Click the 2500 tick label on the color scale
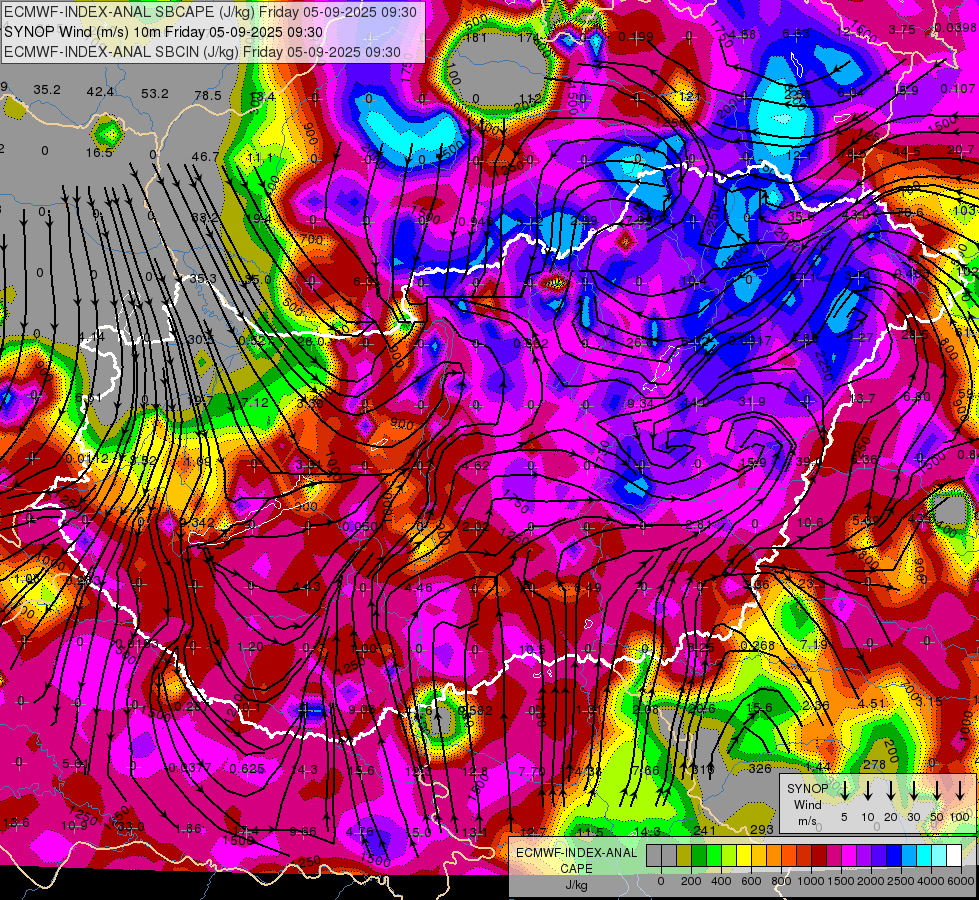This screenshot has width=979, height=900. click(x=901, y=881)
